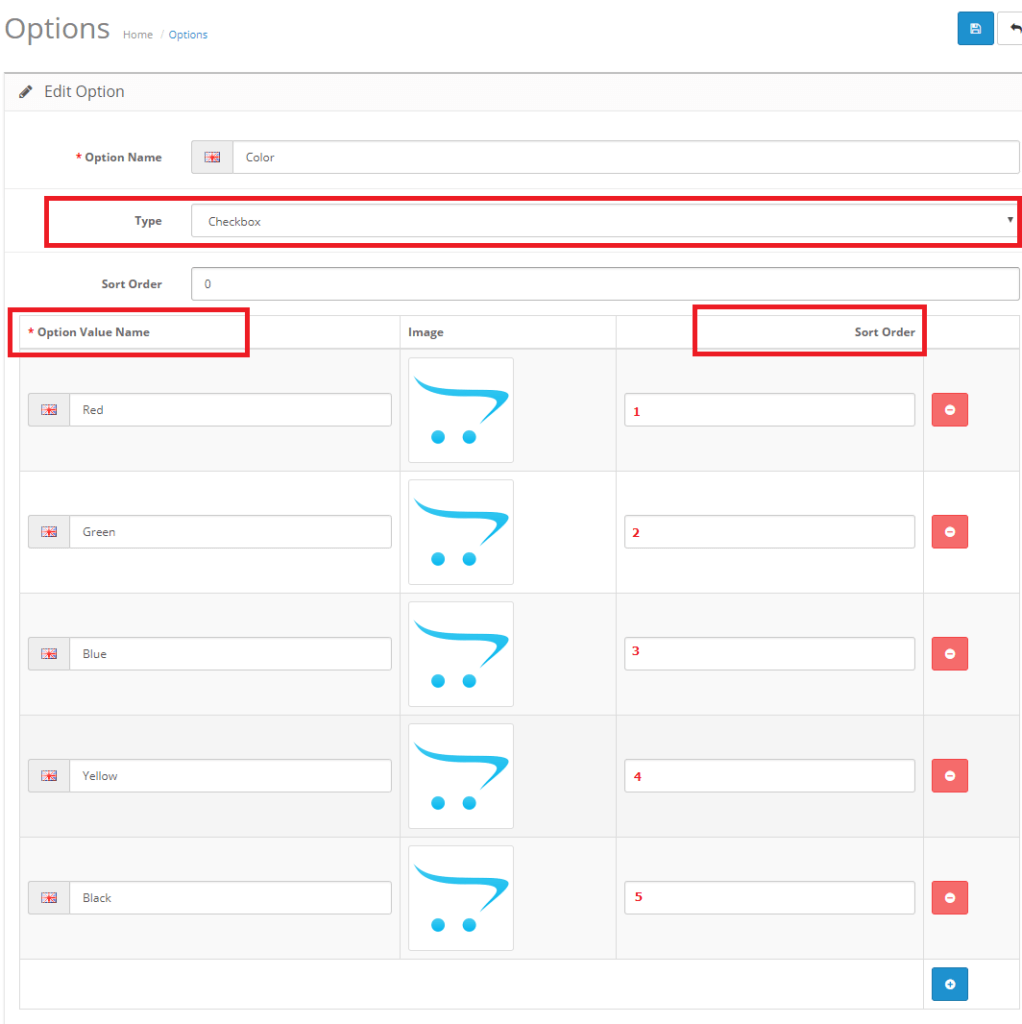
Task: Select the flag icon beside the Blue value
Action: [x=48, y=653]
